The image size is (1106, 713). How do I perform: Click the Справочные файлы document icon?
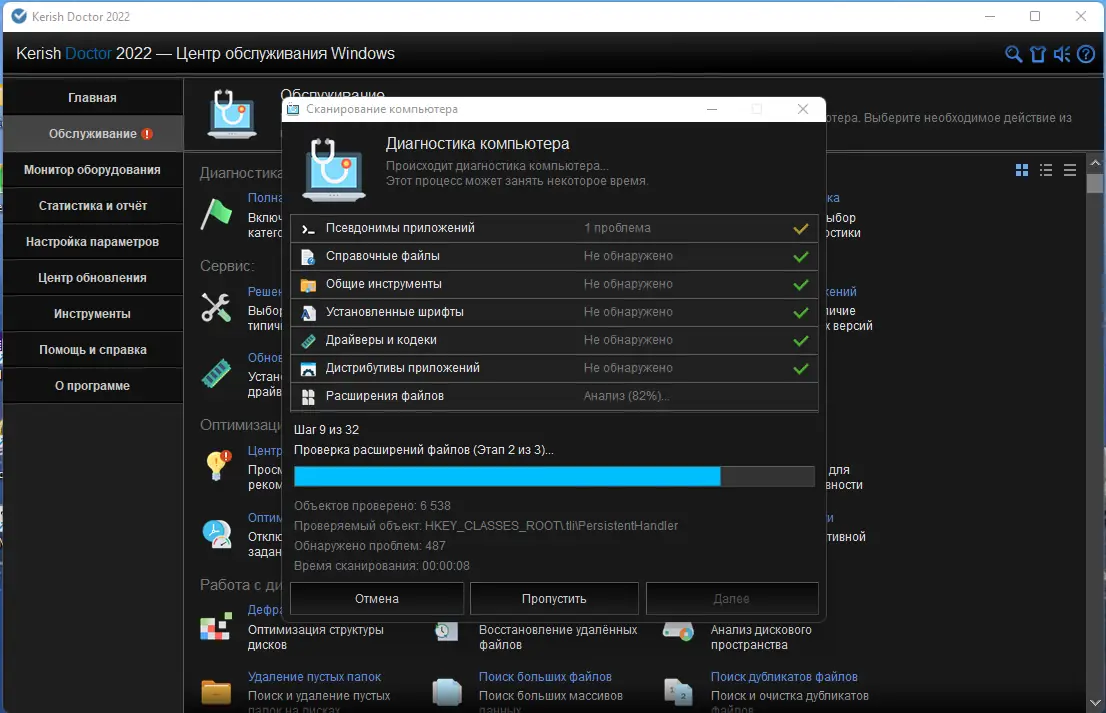(308, 257)
